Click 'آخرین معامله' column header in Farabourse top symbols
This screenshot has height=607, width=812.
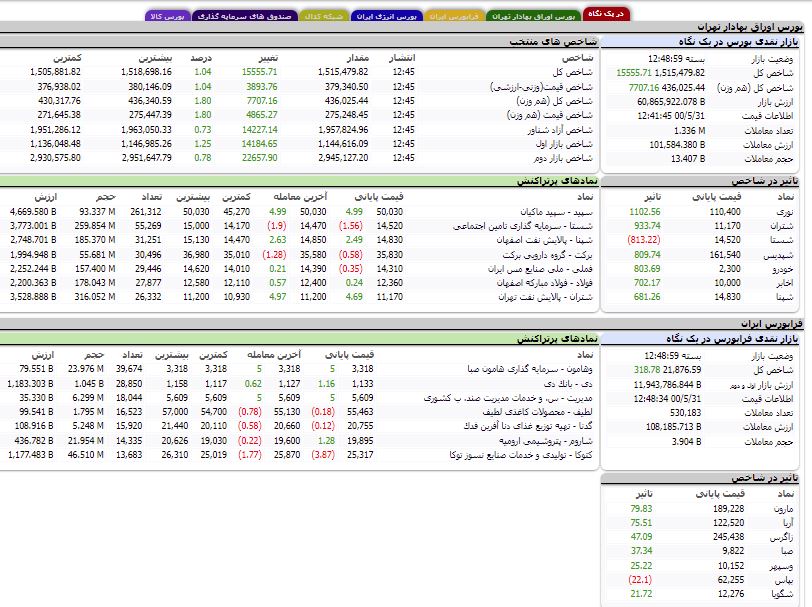point(274,355)
